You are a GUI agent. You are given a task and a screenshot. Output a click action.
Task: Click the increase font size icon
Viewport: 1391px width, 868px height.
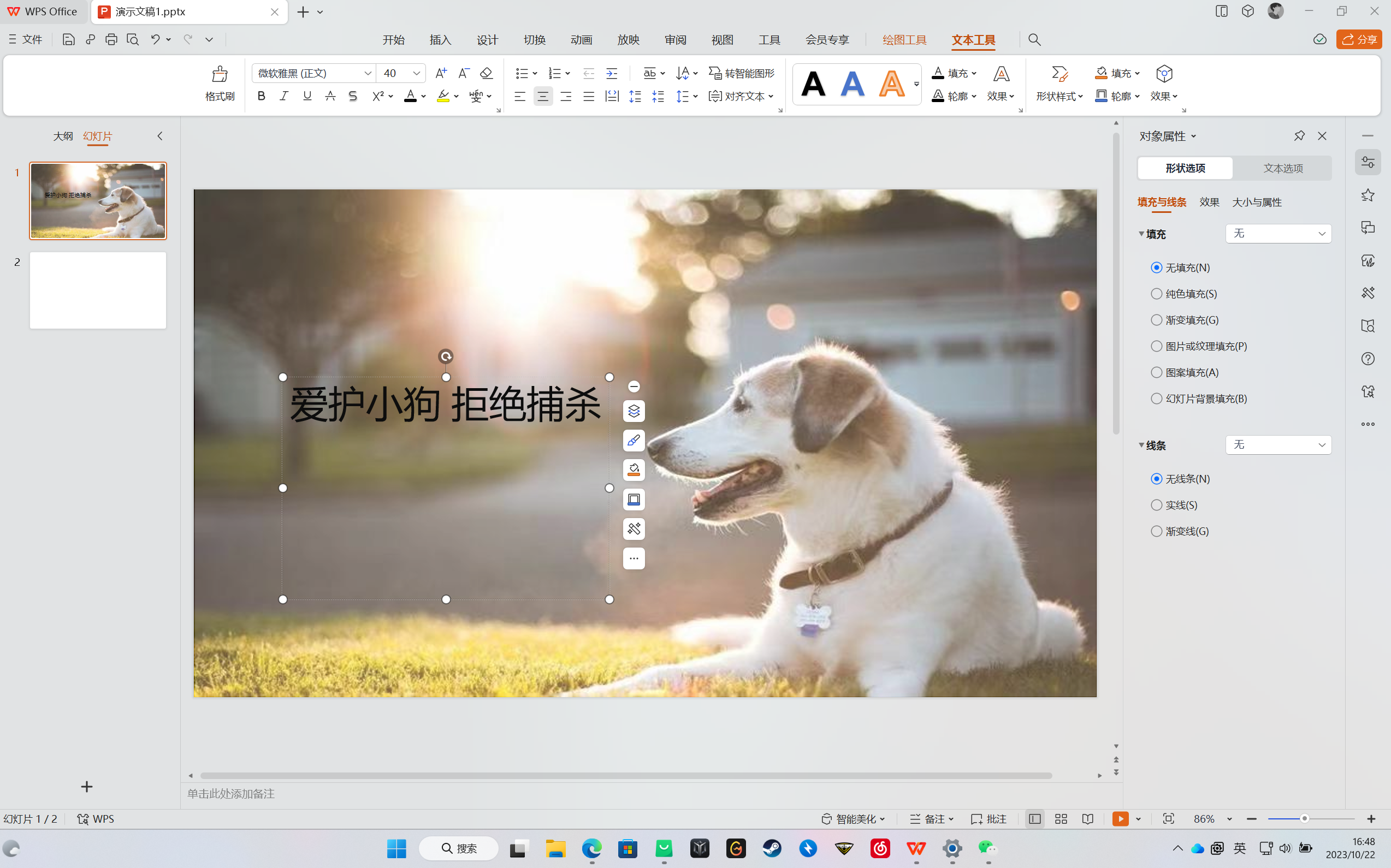pos(441,73)
